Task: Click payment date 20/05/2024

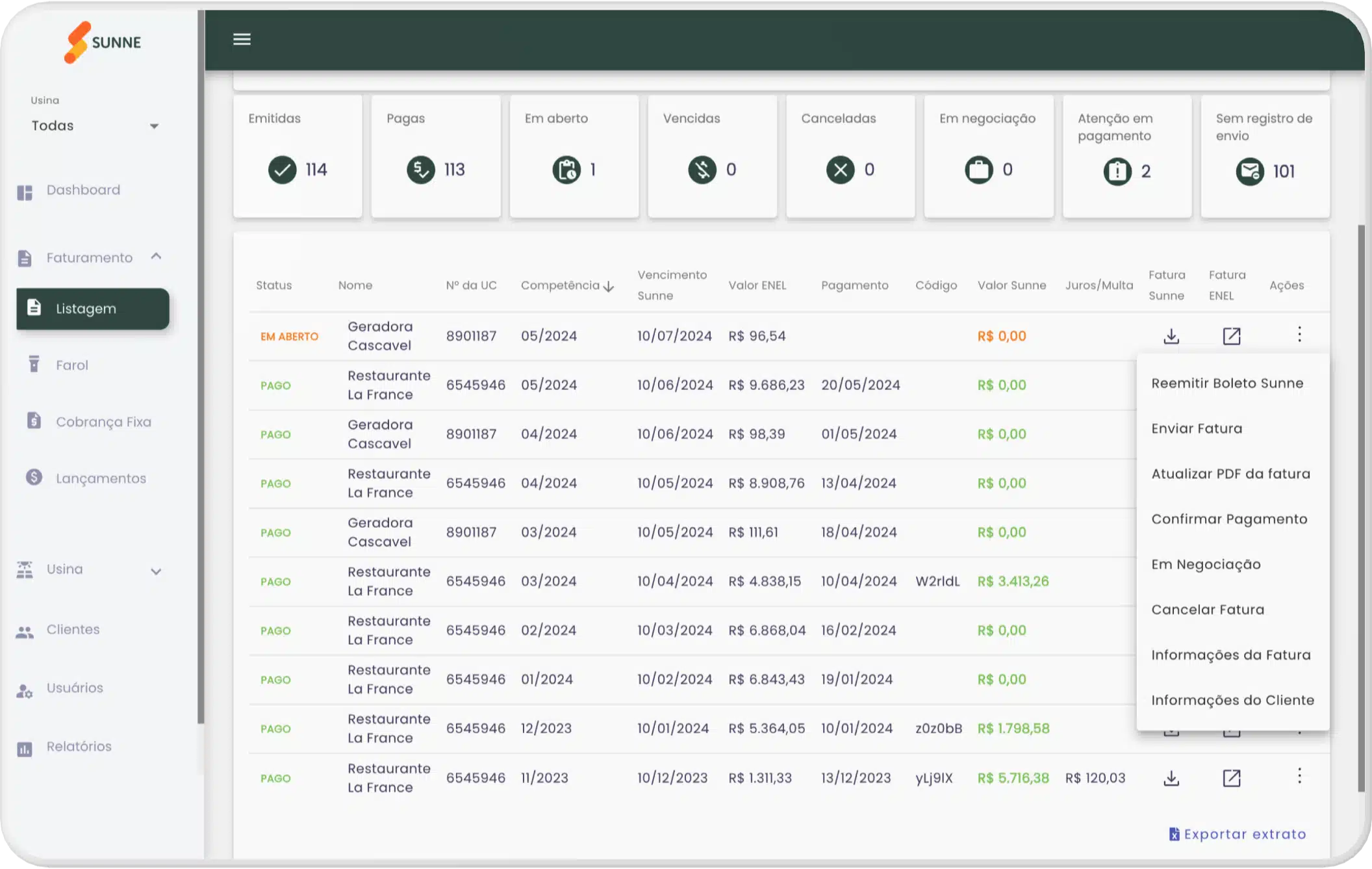Action: click(x=860, y=385)
